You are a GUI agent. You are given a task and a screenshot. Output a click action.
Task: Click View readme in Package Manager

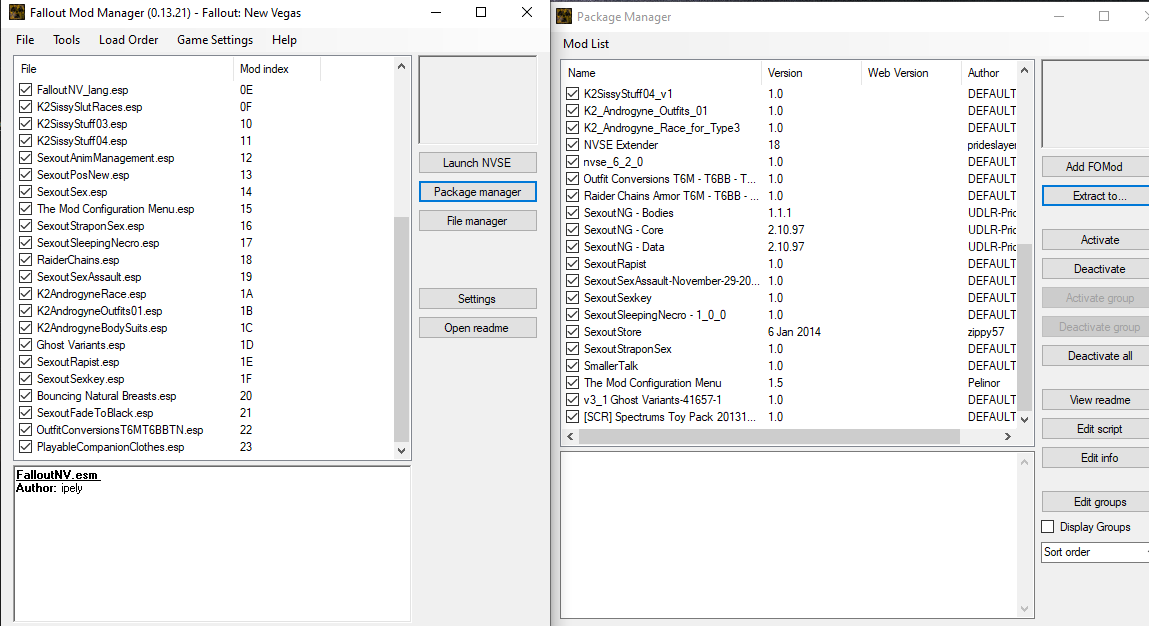[x=1095, y=399]
